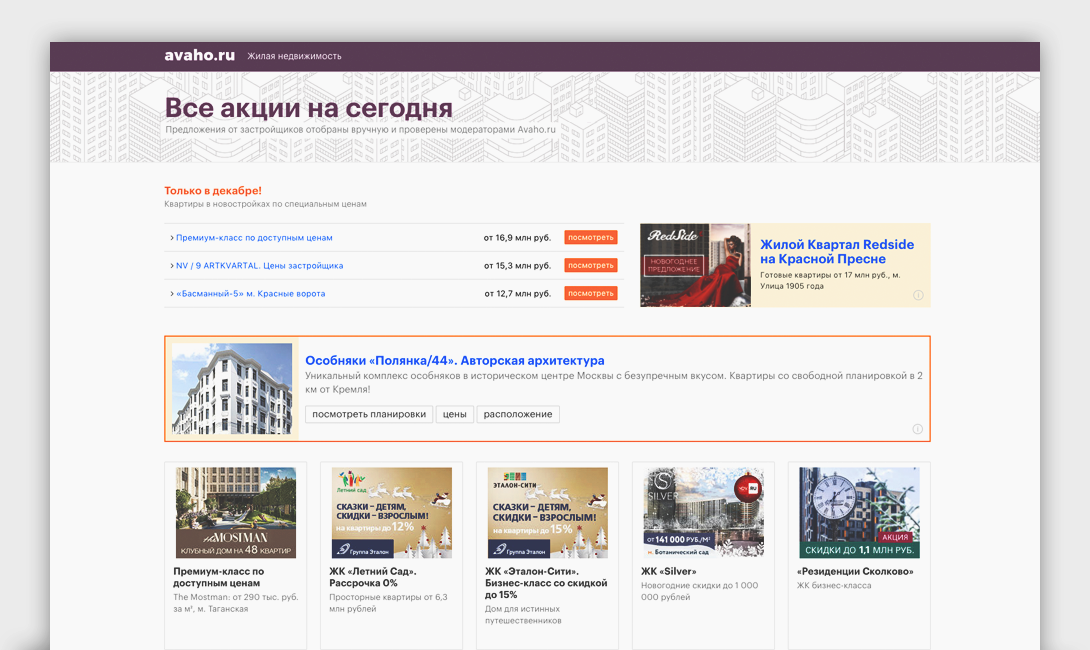
Task: Click the avaho.ru site logo
Action: coord(200,56)
